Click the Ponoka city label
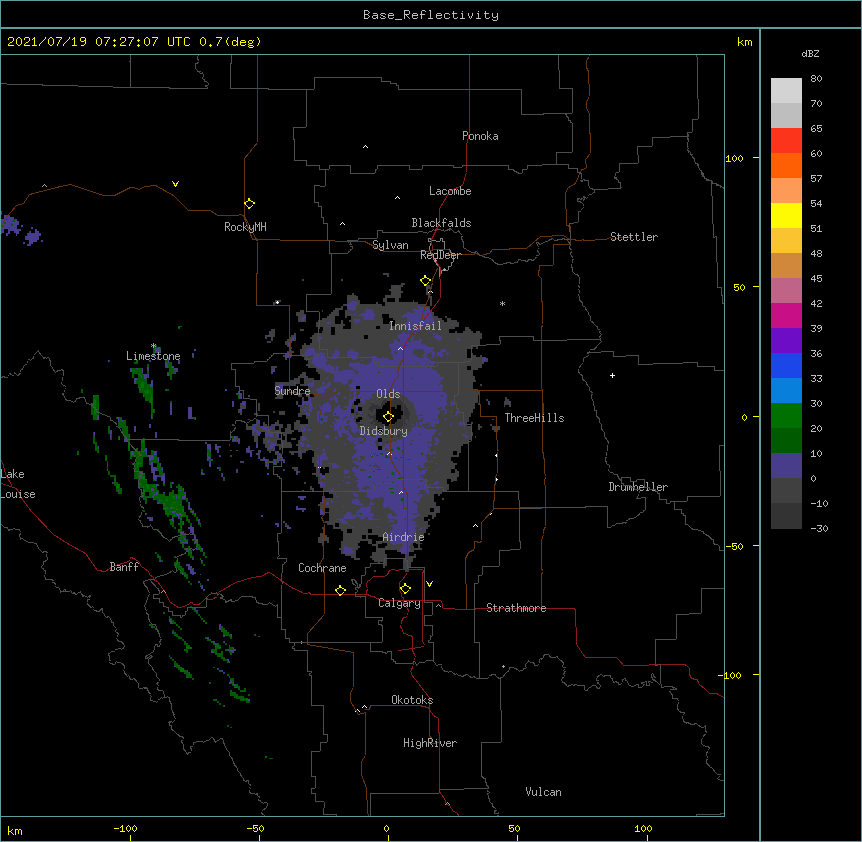The height and width of the screenshot is (842, 862). pyautogui.click(x=480, y=136)
